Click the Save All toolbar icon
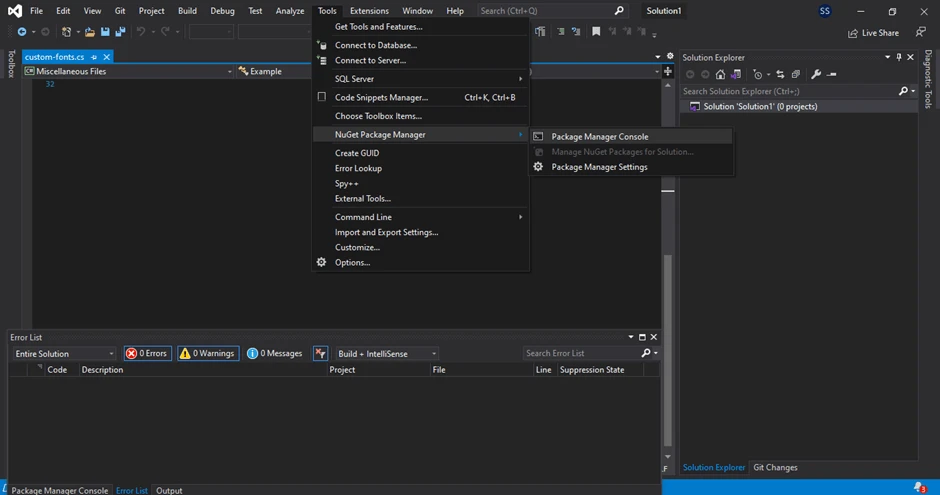 click(x=120, y=32)
